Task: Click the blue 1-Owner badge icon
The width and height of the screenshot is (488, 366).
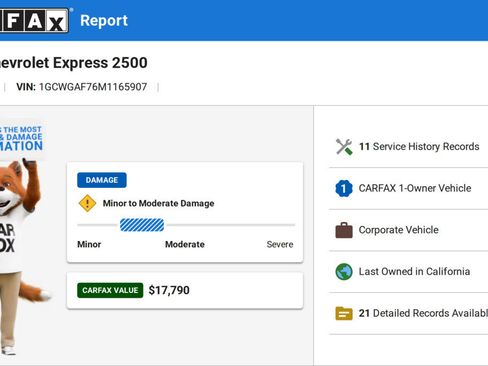Action: click(x=344, y=188)
